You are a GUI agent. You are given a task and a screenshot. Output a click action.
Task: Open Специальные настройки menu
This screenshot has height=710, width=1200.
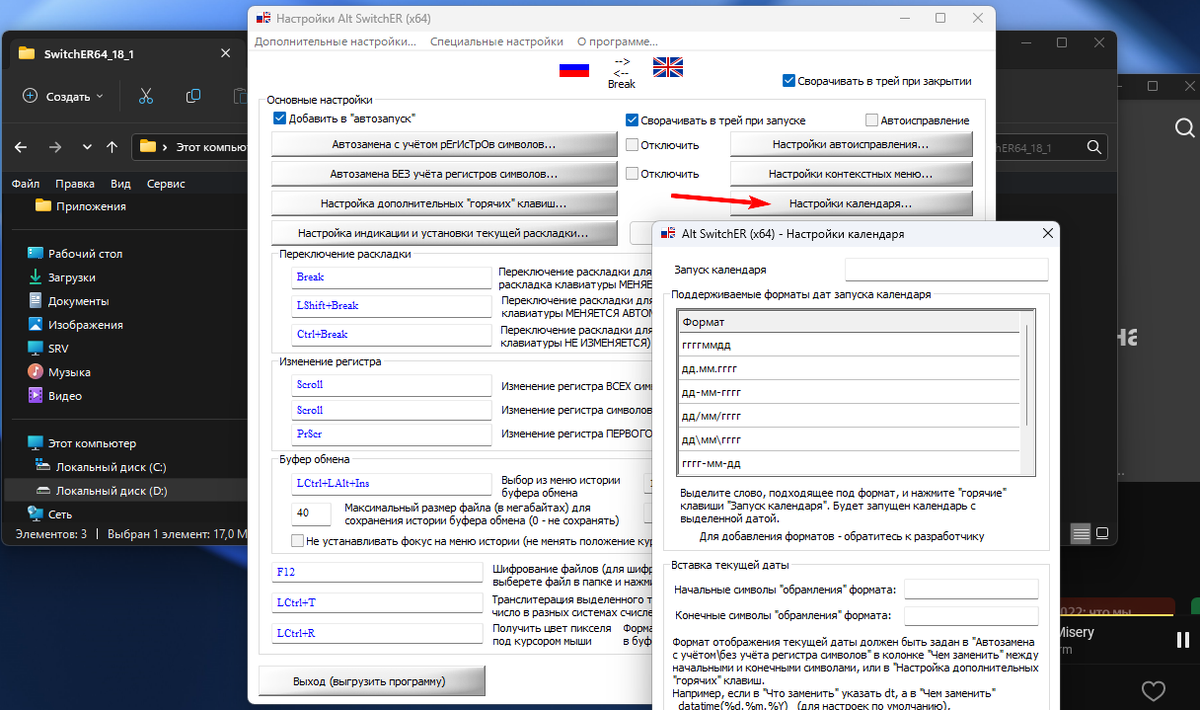pos(496,42)
